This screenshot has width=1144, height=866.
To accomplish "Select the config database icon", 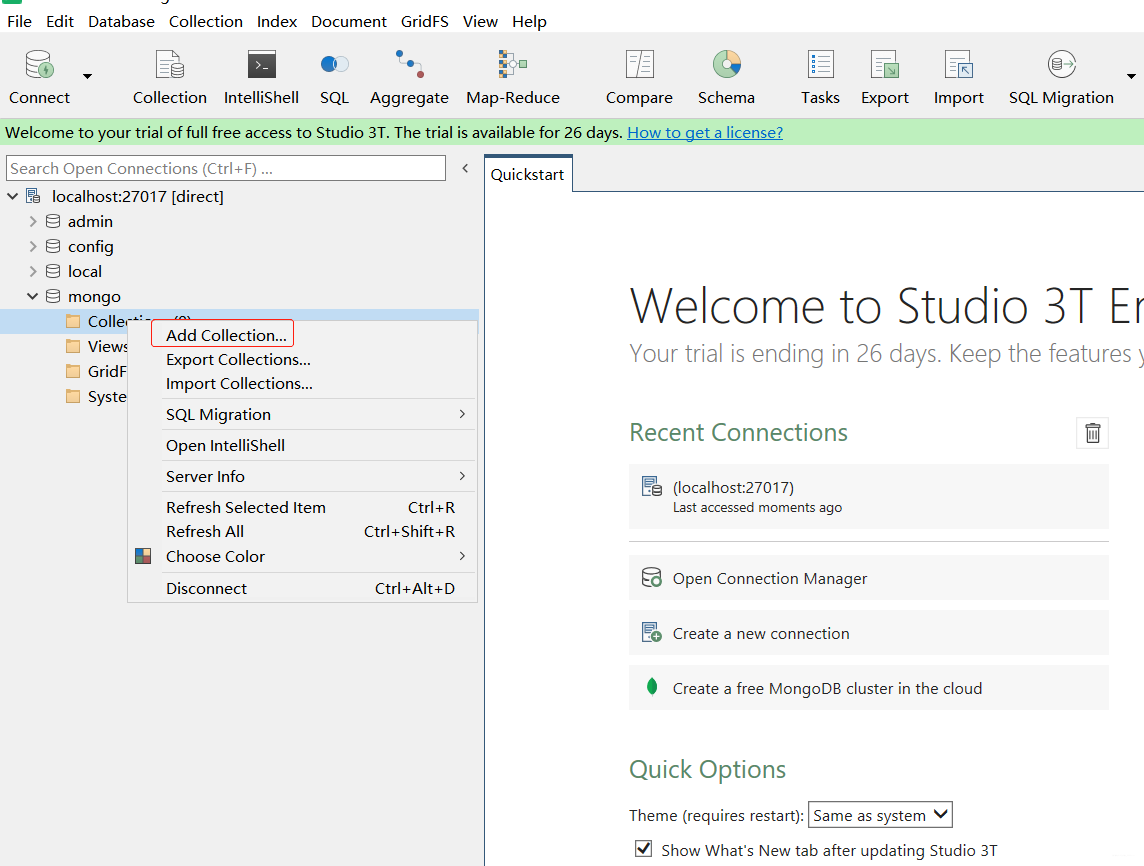I will (53, 247).
